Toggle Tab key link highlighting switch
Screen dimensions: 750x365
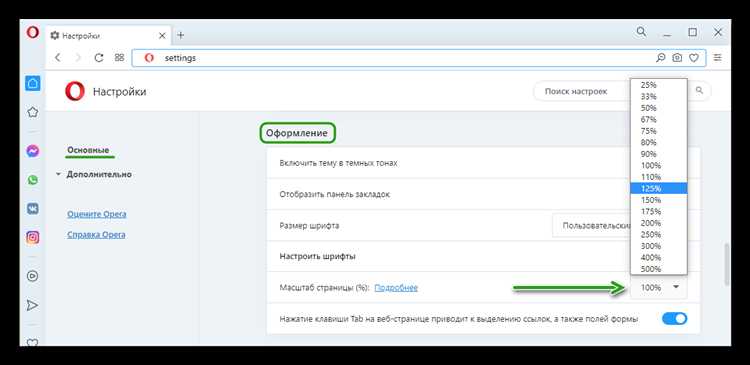(674, 319)
